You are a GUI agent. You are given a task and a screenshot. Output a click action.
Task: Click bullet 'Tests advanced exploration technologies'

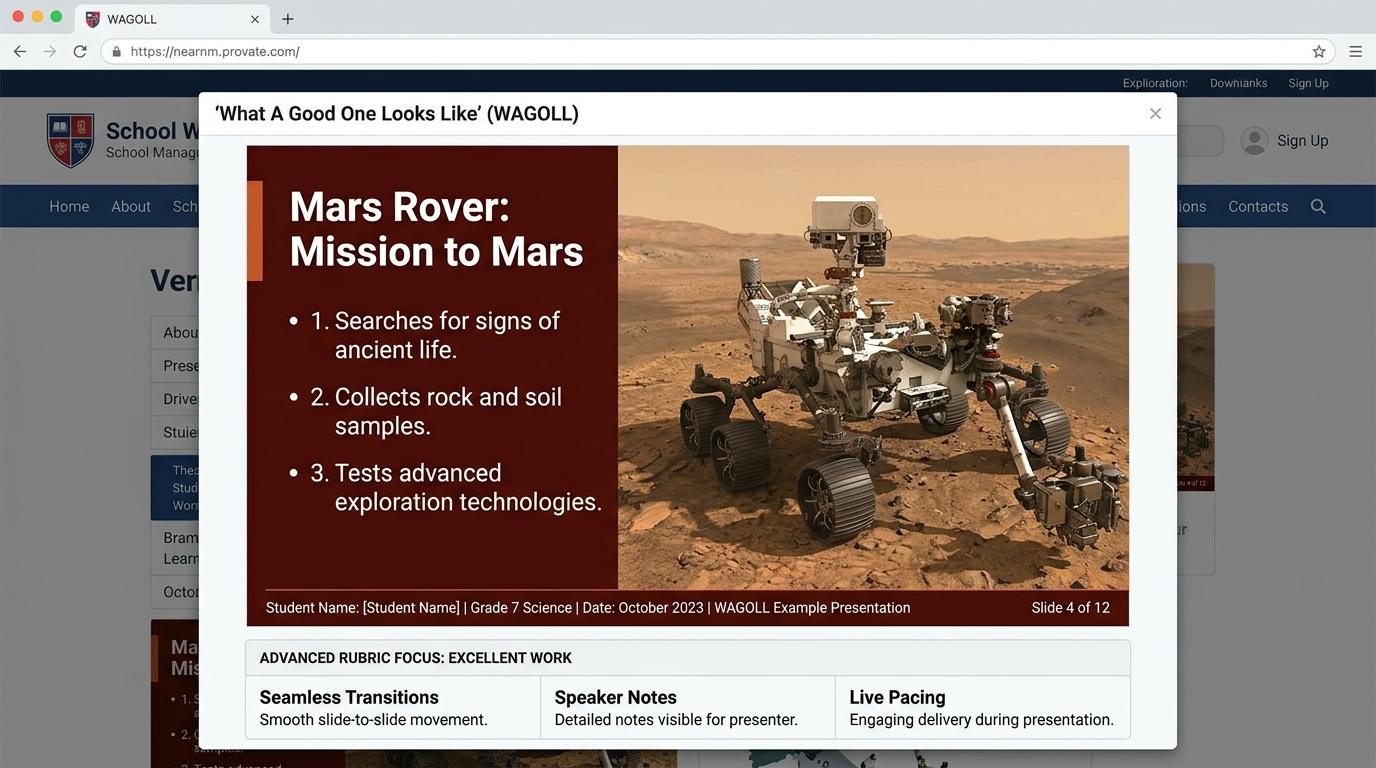(445, 487)
